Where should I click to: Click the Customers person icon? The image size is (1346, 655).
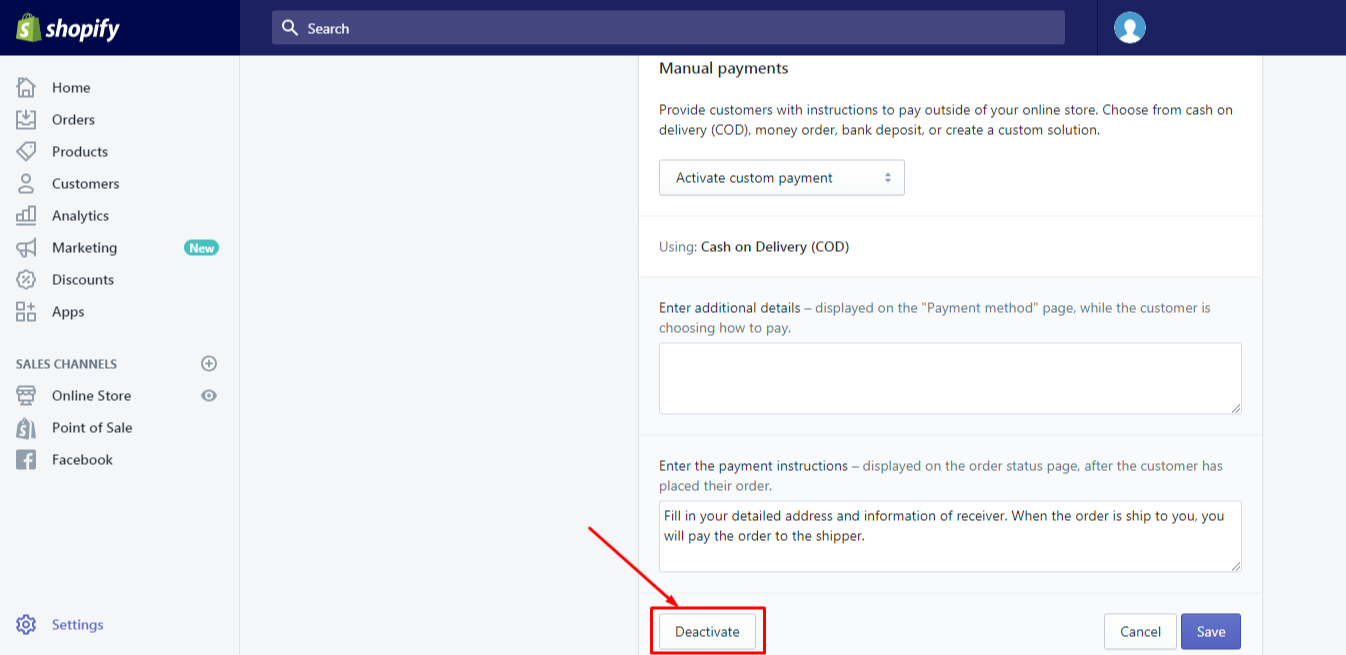click(26, 183)
